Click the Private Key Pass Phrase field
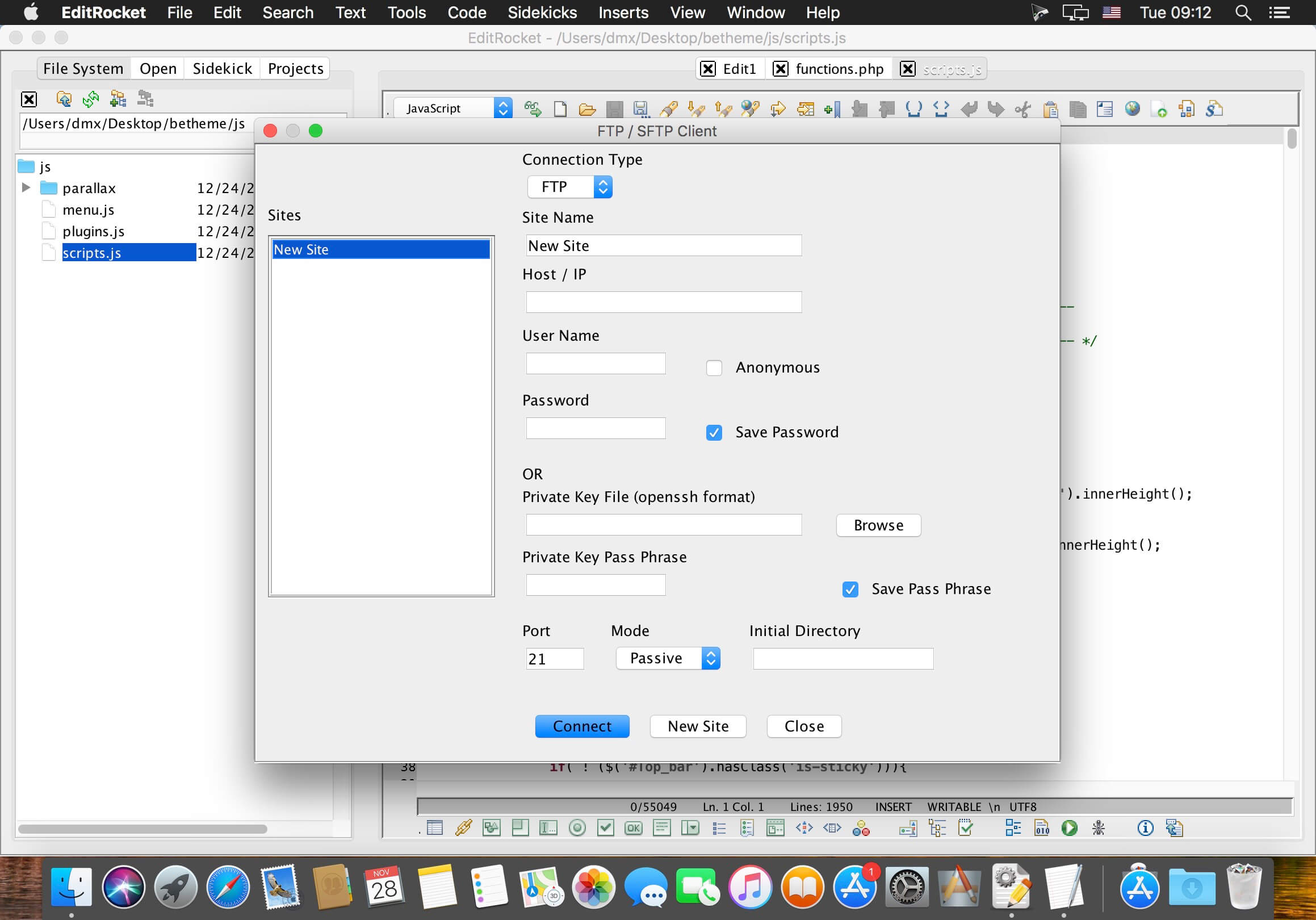 click(x=596, y=585)
